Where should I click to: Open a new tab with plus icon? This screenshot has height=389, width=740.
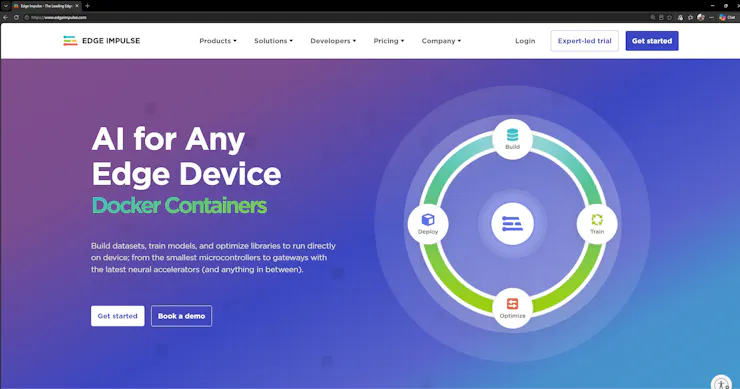coord(87,6)
